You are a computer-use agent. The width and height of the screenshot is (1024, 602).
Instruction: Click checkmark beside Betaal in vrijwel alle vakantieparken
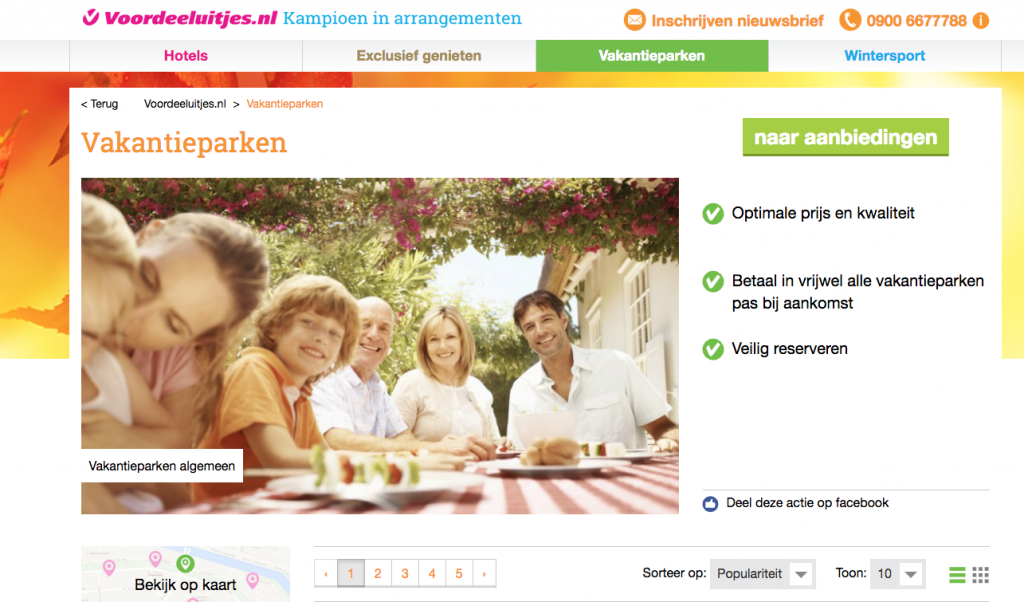pyautogui.click(x=712, y=281)
